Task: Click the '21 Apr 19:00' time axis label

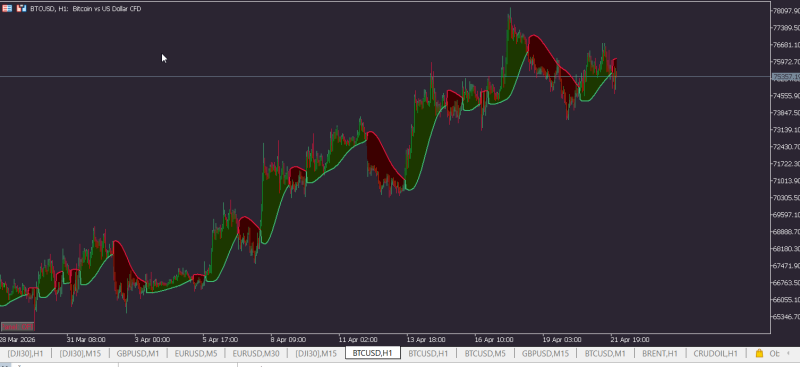Action: pyautogui.click(x=629, y=339)
